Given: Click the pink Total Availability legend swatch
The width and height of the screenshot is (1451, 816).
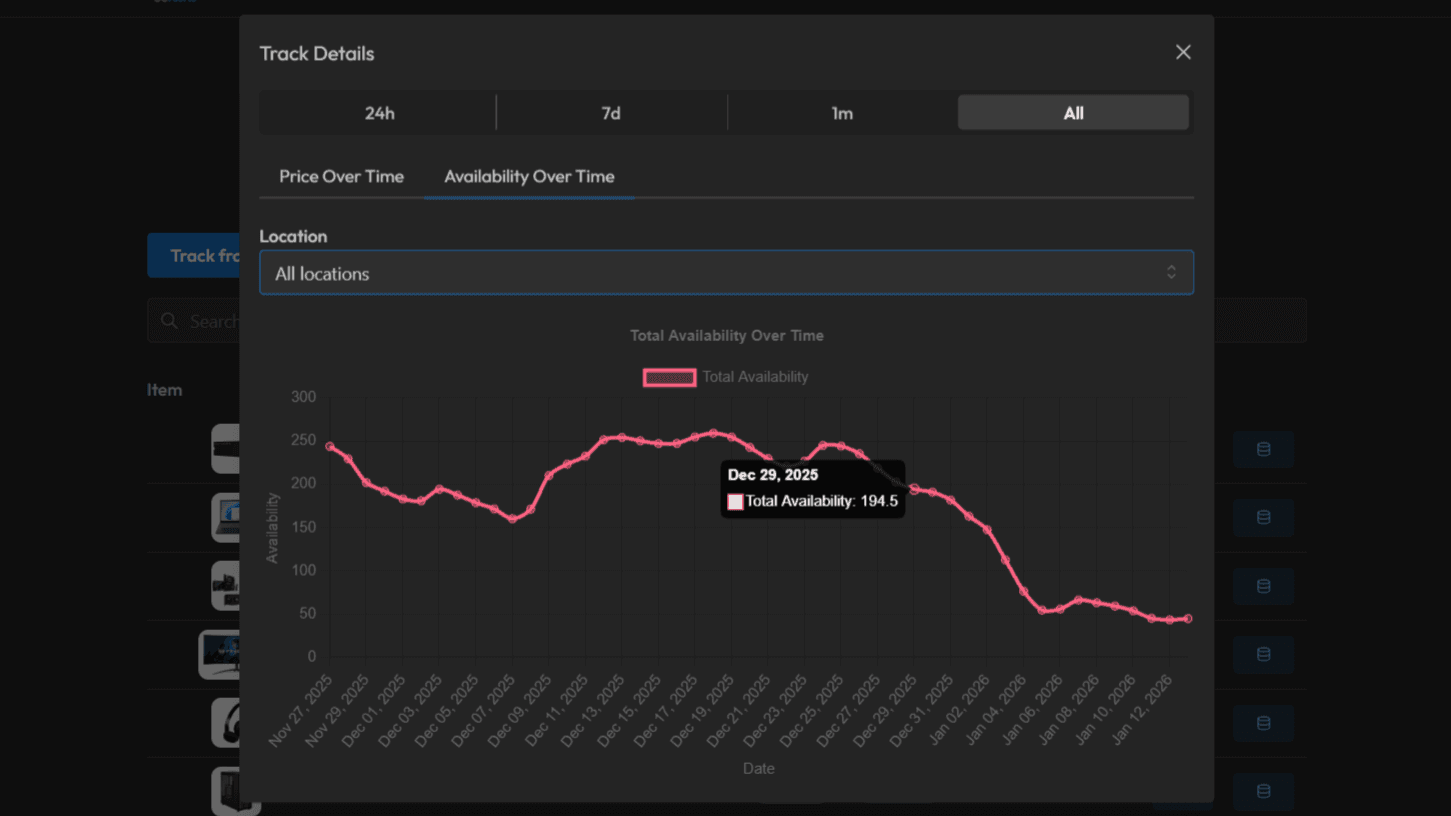Looking at the screenshot, I should click(669, 377).
